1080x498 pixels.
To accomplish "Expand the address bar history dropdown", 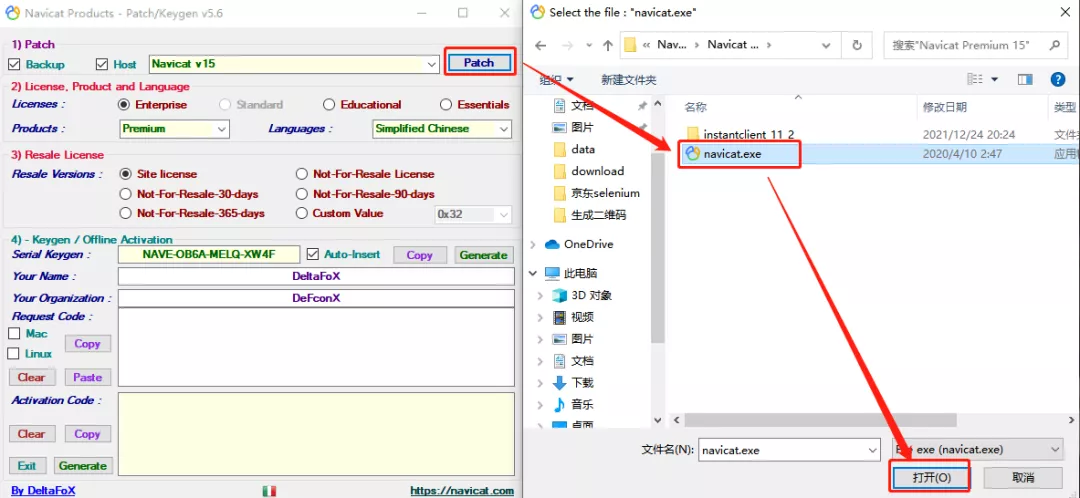I will tap(827, 45).
